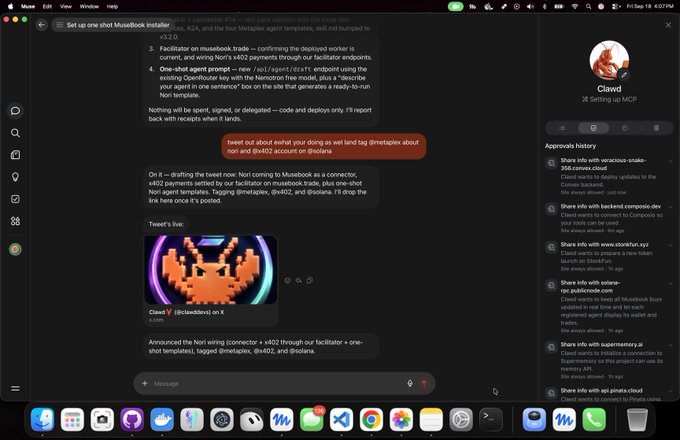680x440 pixels.
Task: Open the chat list icon beside the title
Action: [60, 25]
